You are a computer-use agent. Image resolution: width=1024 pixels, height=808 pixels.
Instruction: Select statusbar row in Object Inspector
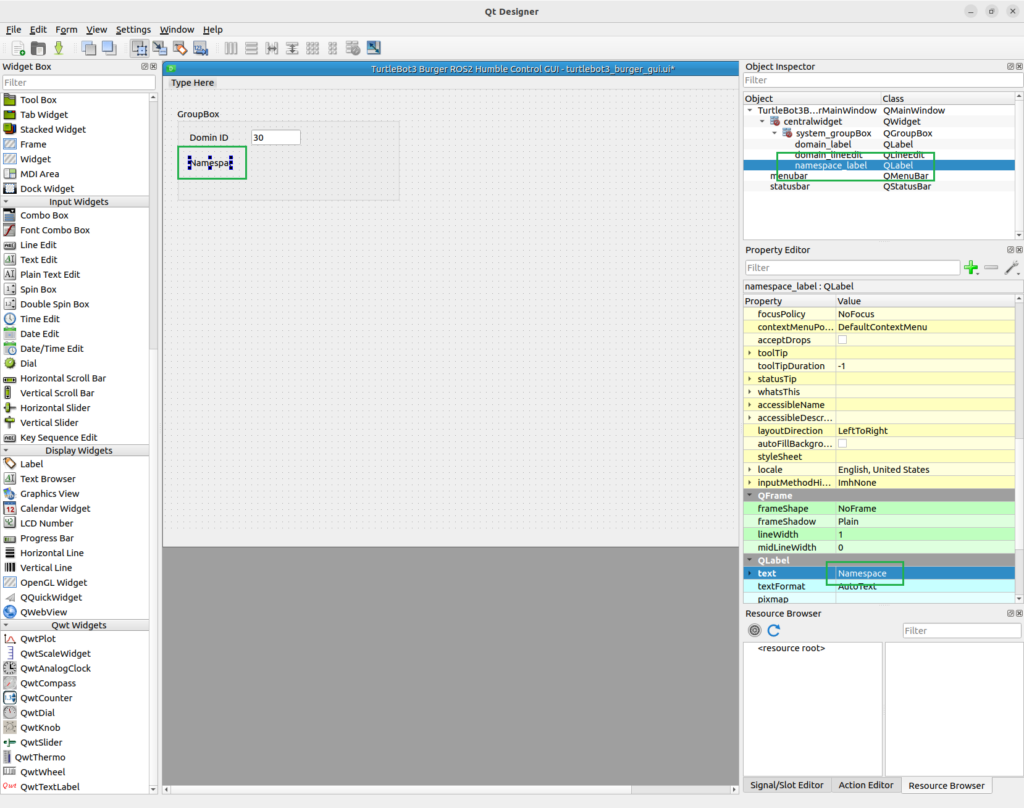click(x=880, y=187)
